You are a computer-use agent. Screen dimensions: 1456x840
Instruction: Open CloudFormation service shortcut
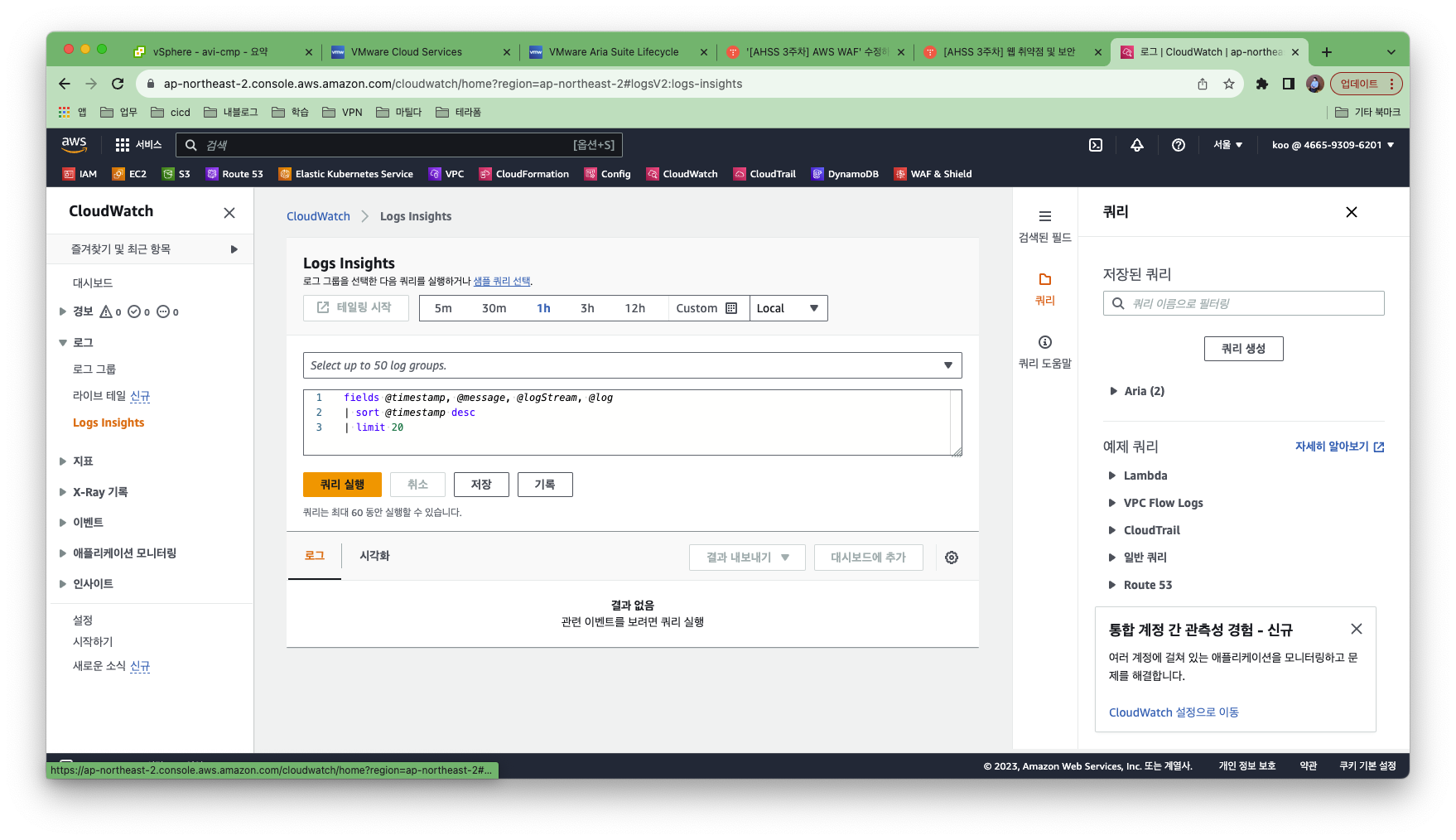tap(524, 174)
